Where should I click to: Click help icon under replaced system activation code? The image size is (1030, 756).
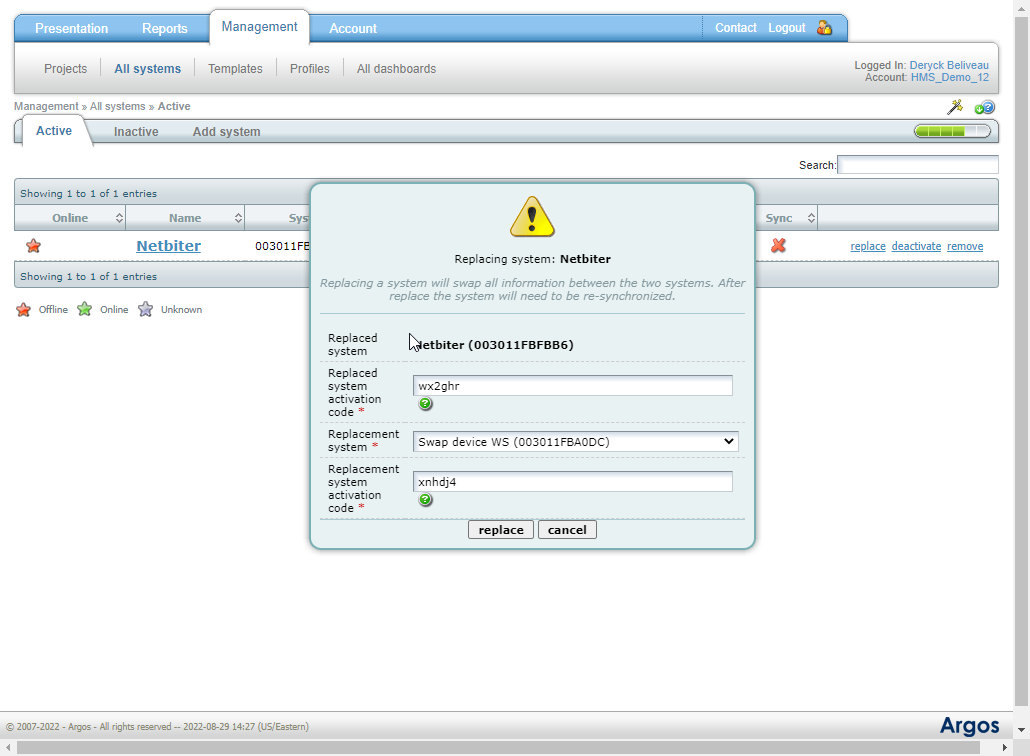coord(426,403)
